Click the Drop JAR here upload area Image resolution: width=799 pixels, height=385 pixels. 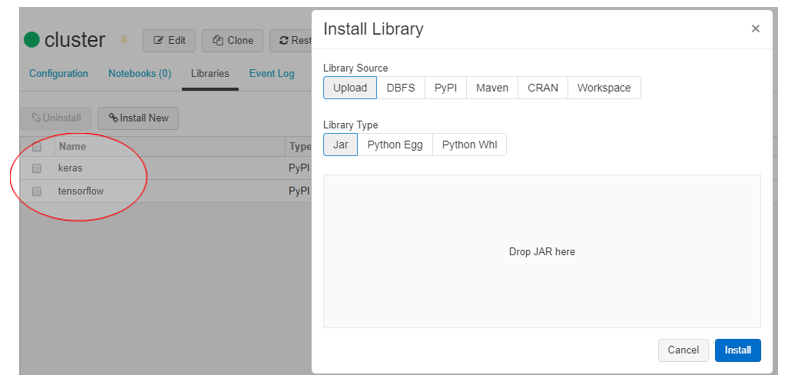[x=542, y=251]
